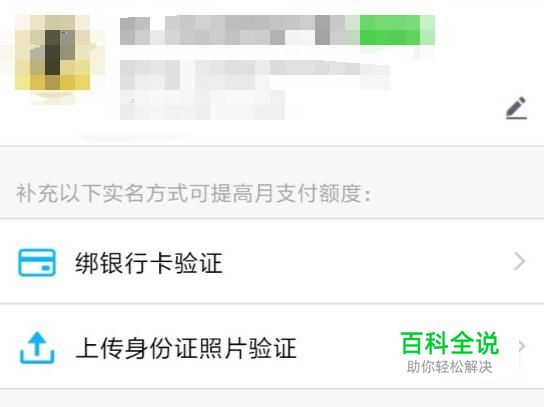Click the blue bank card icon
Image resolution: width=544 pixels, height=407 pixels.
click(x=37, y=262)
